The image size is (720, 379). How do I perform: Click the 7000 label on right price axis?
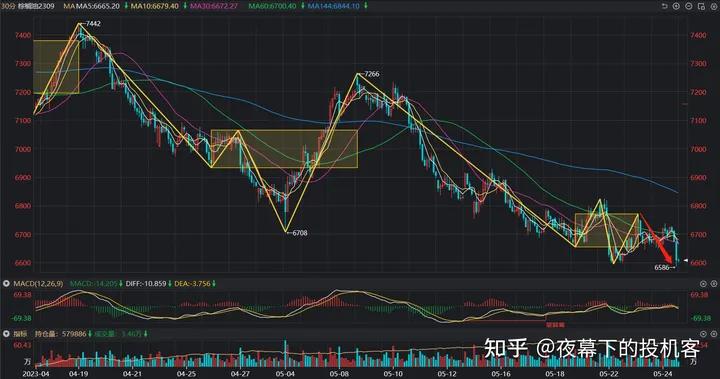tap(698, 149)
